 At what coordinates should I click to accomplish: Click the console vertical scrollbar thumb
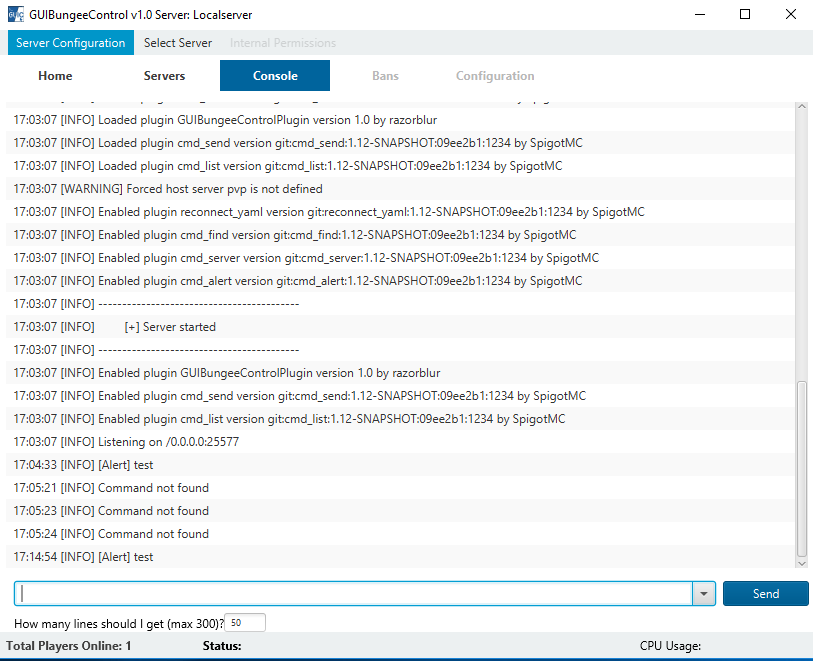pos(801,468)
